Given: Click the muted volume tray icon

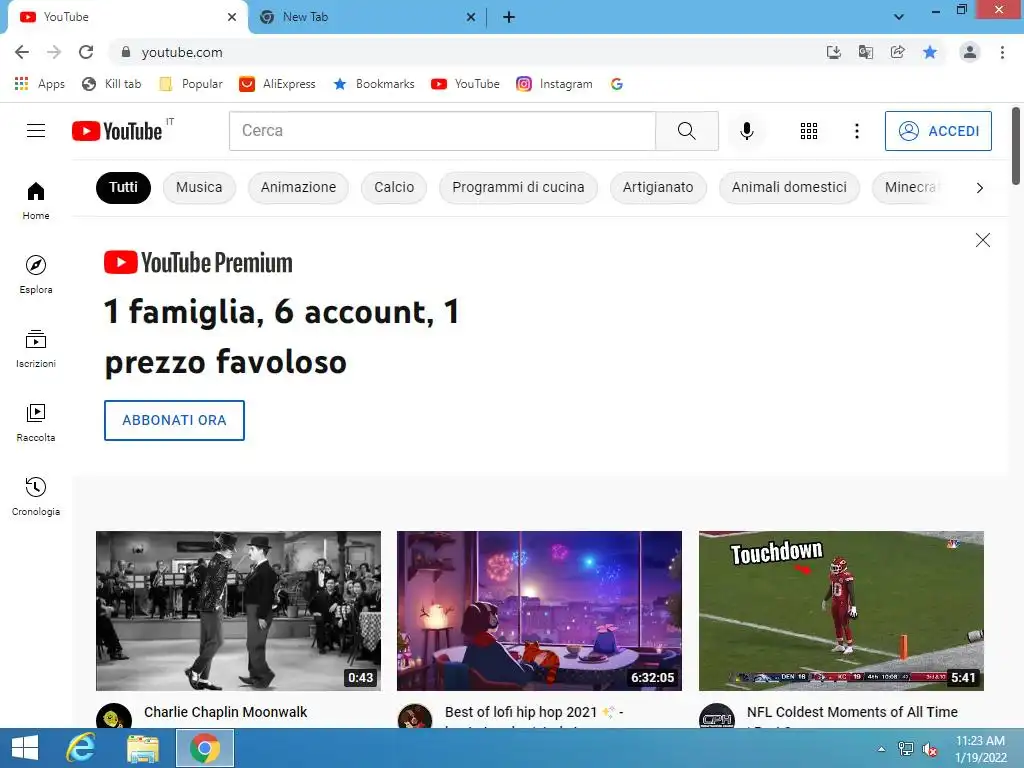Looking at the screenshot, I should point(930,749).
